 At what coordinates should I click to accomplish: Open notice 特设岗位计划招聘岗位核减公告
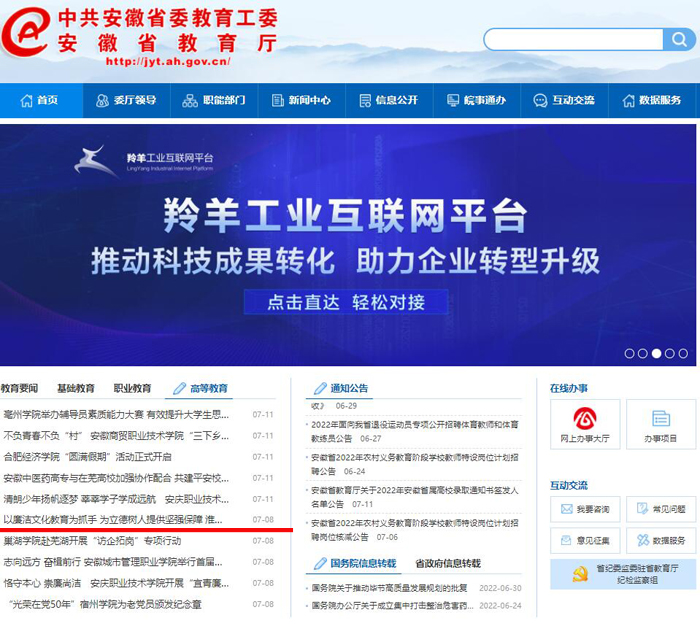(x=415, y=530)
